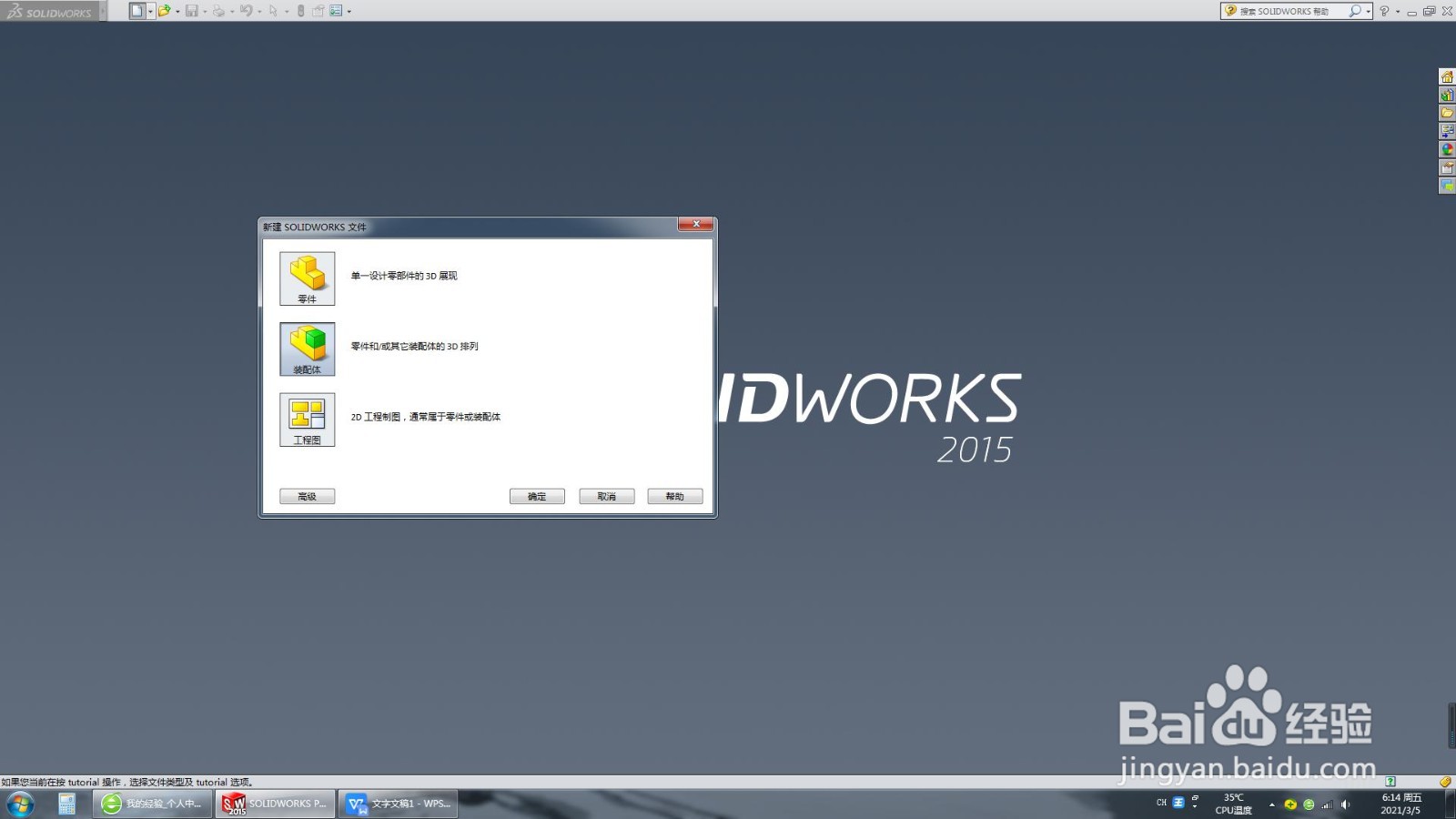Expand the search type dropdown arrow
The image size is (1456, 819).
[x=1368, y=11]
